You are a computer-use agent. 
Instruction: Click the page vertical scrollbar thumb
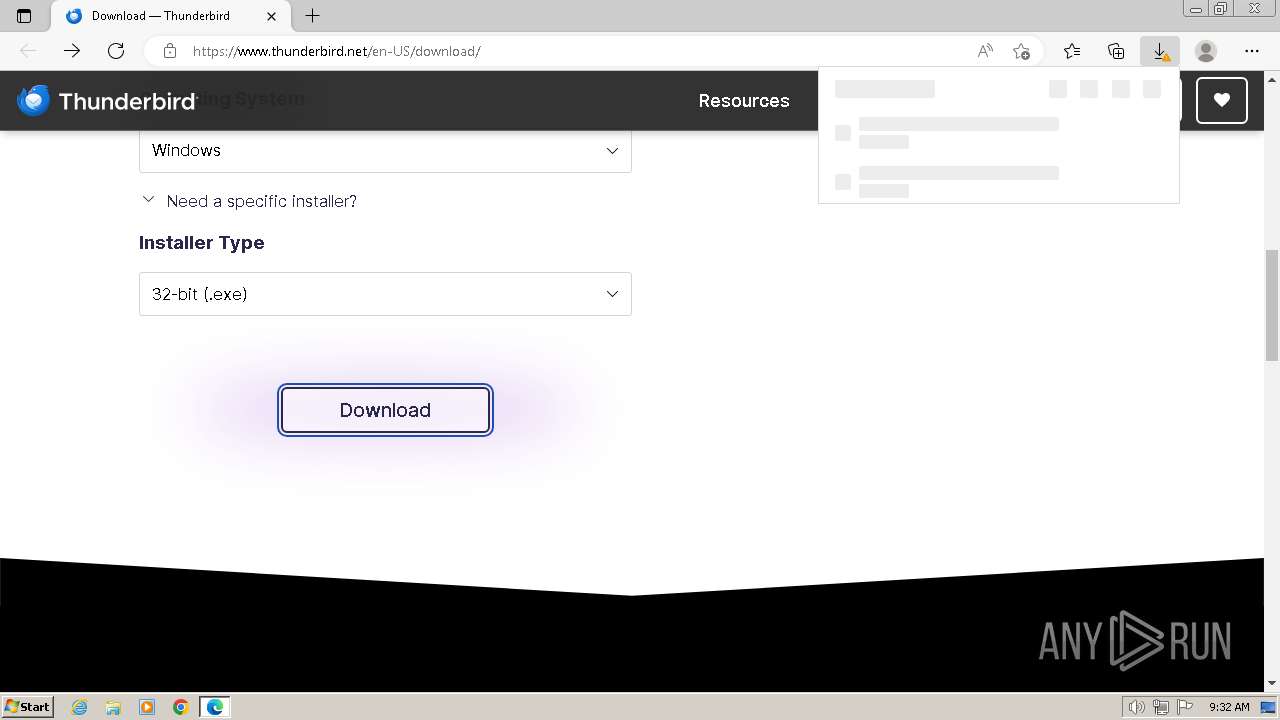point(1271,306)
